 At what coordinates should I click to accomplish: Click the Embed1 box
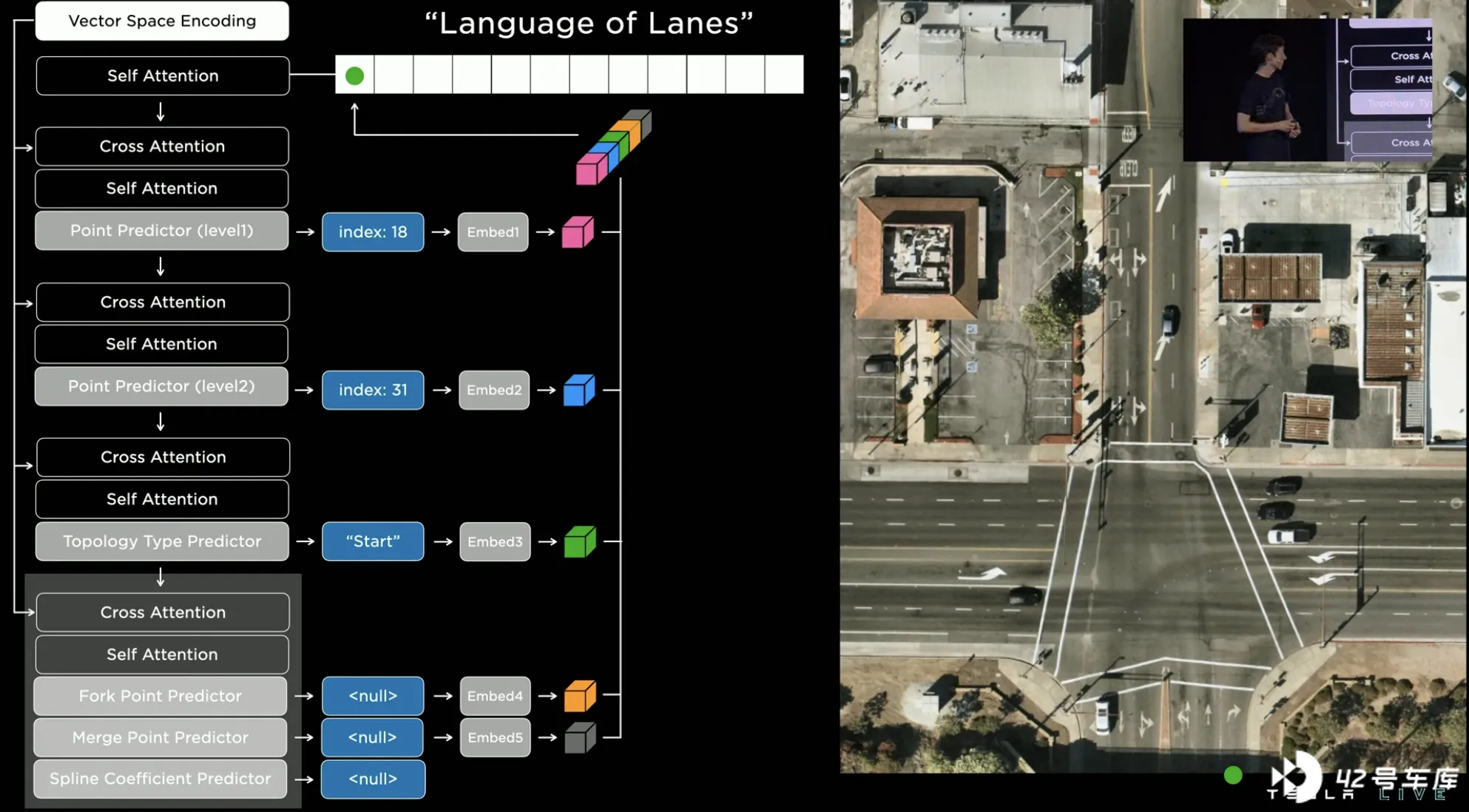click(x=493, y=232)
